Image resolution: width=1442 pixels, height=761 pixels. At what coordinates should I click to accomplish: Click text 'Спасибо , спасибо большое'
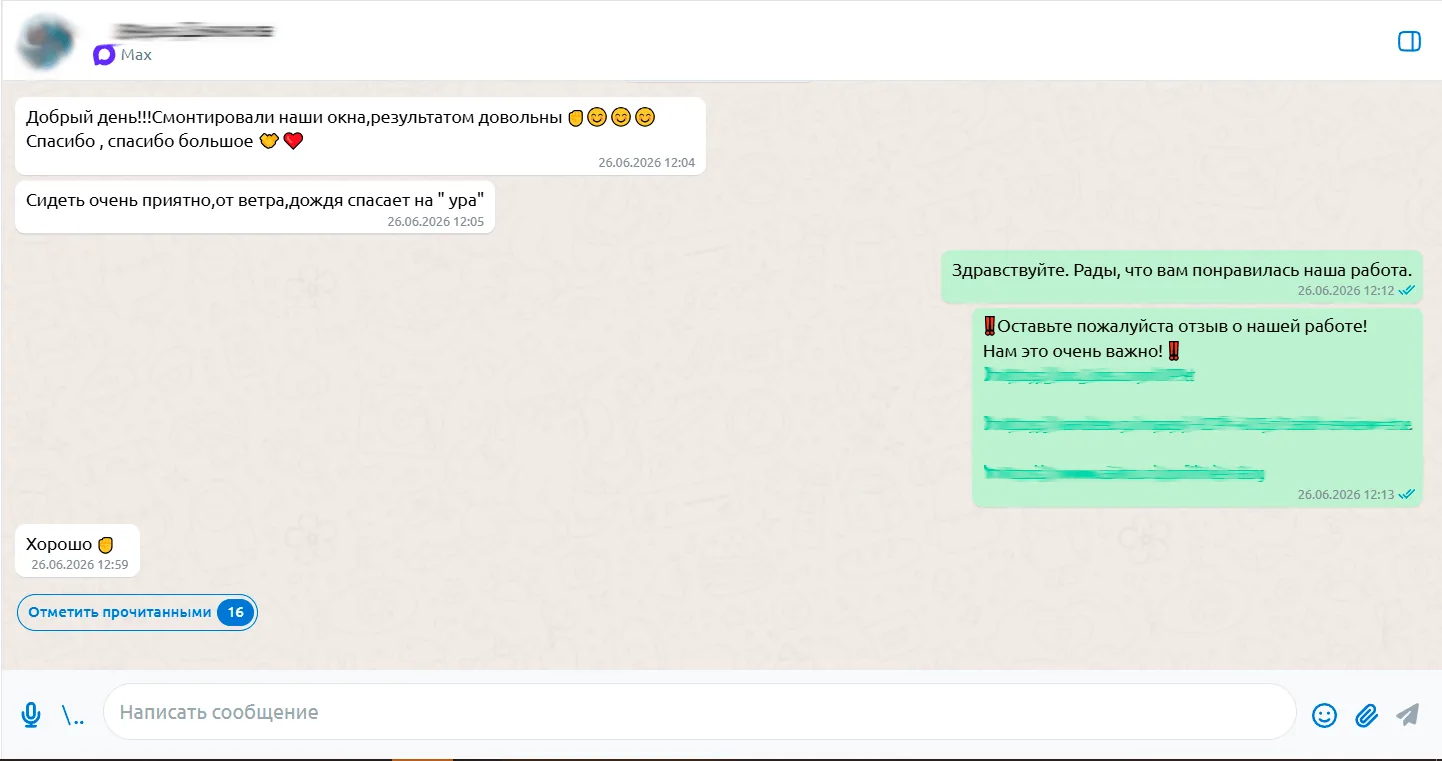pyautogui.click(x=139, y=142)
